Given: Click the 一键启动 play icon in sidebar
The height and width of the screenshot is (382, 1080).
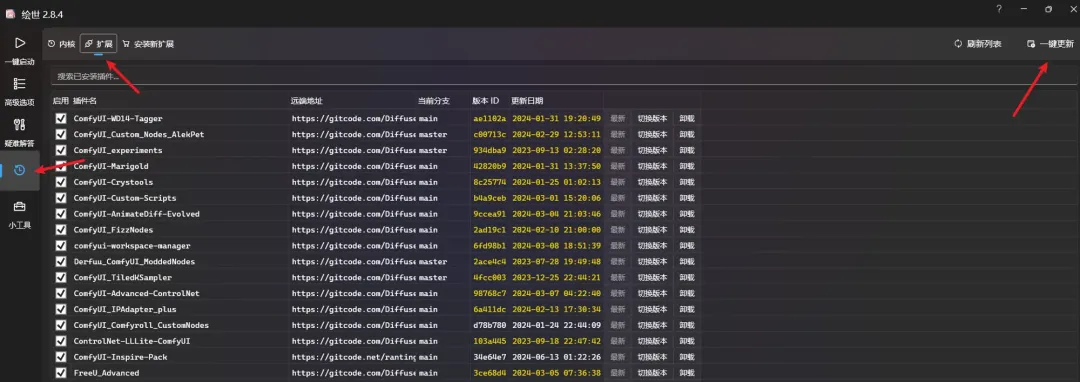Looking at the screenshot, I should point(20,43).
